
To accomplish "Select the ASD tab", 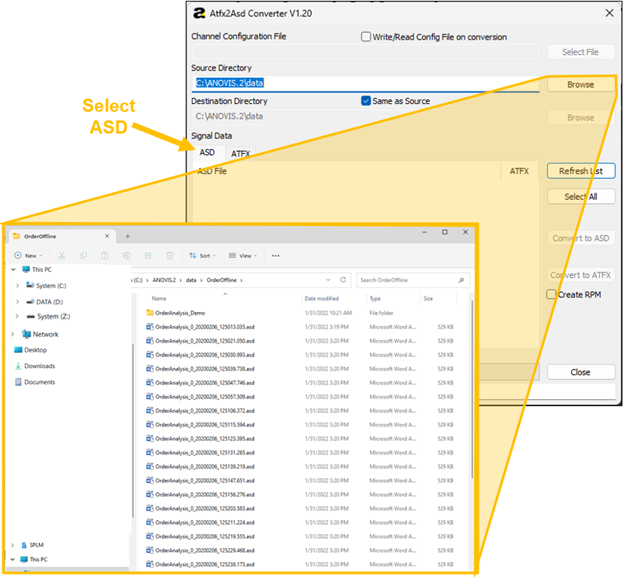I will coord(207,153).
